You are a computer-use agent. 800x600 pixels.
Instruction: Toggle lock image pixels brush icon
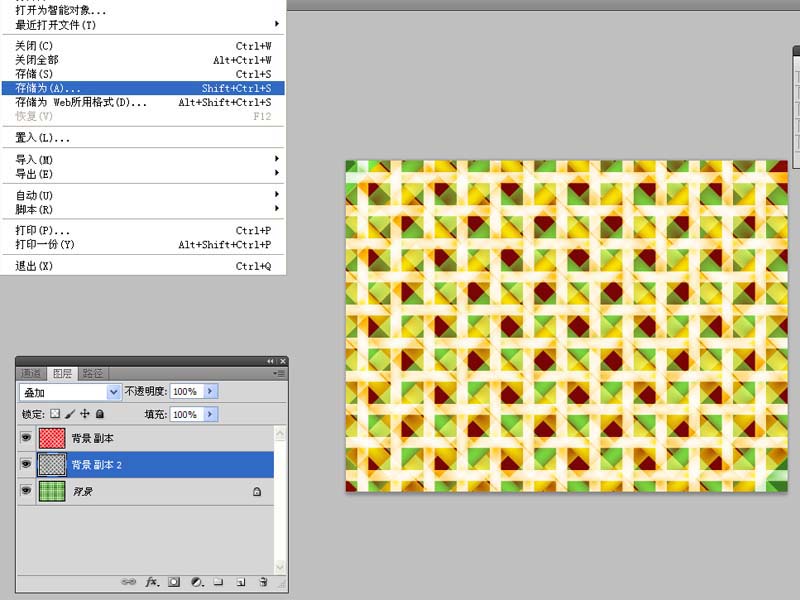(x=70, y=414)
